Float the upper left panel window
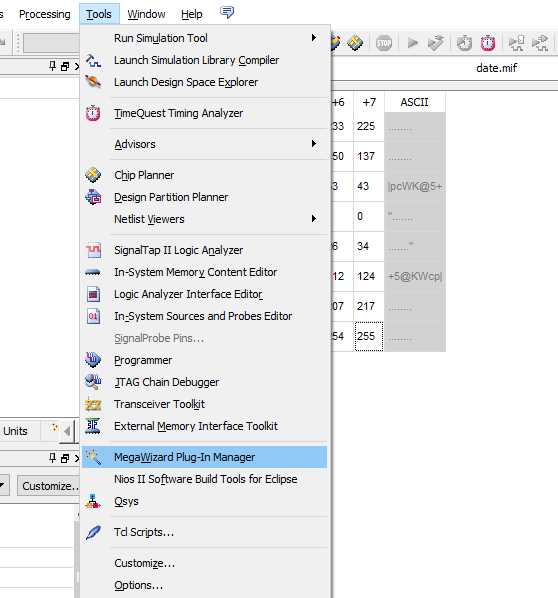The image size is (558, 598). (65, 66)
